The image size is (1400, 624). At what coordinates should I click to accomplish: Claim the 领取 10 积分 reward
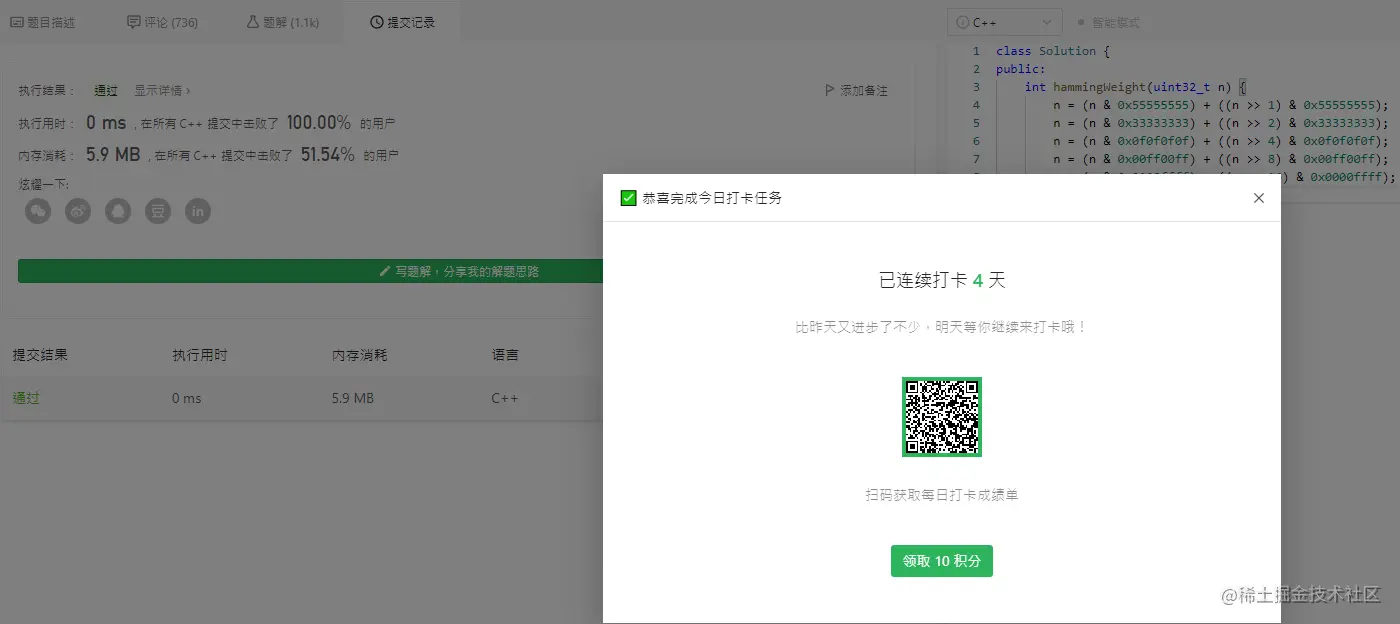[941, 561]
